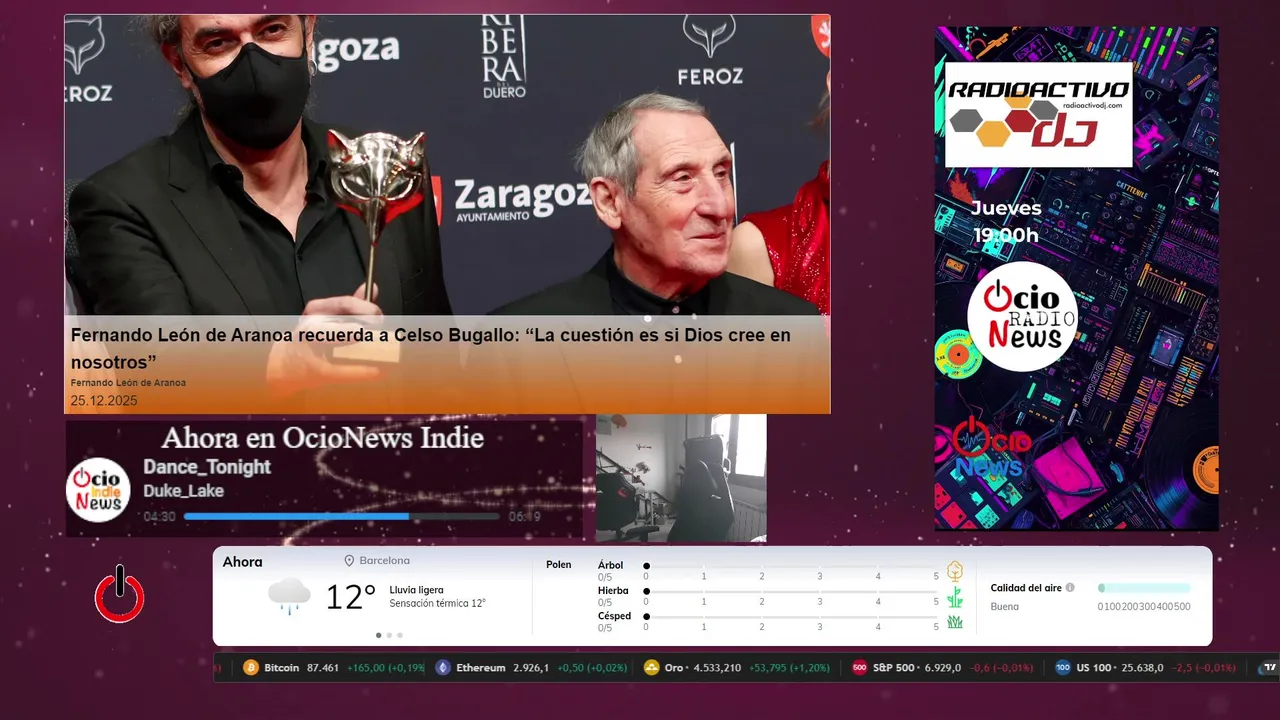
Task: Click the Hierba plant pollen icon
Action: tap(955, 597)
